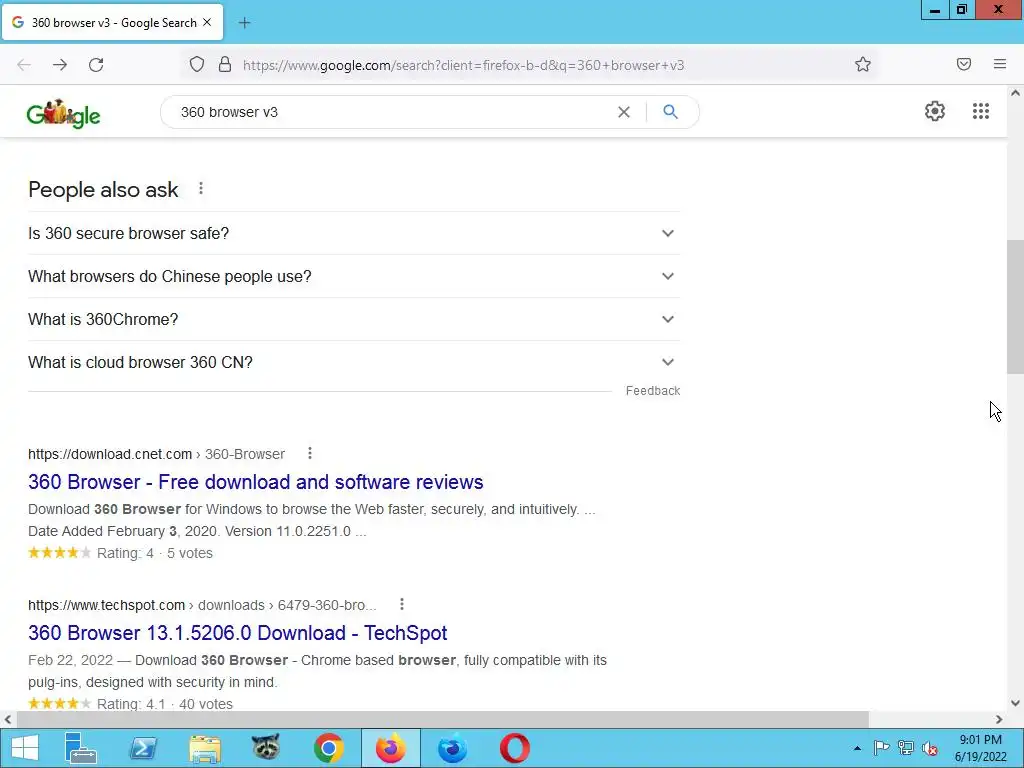This screenshot has width=1024, height=768.
Task: Submit search with magnifier icon
Action: click(670, 112)
